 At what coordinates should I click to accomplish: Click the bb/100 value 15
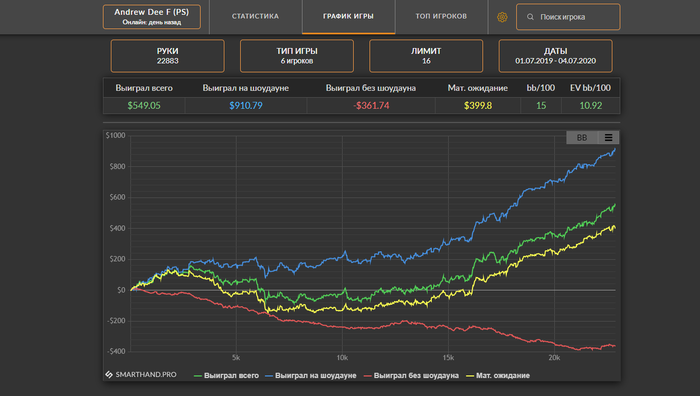(x=541, y=106)
